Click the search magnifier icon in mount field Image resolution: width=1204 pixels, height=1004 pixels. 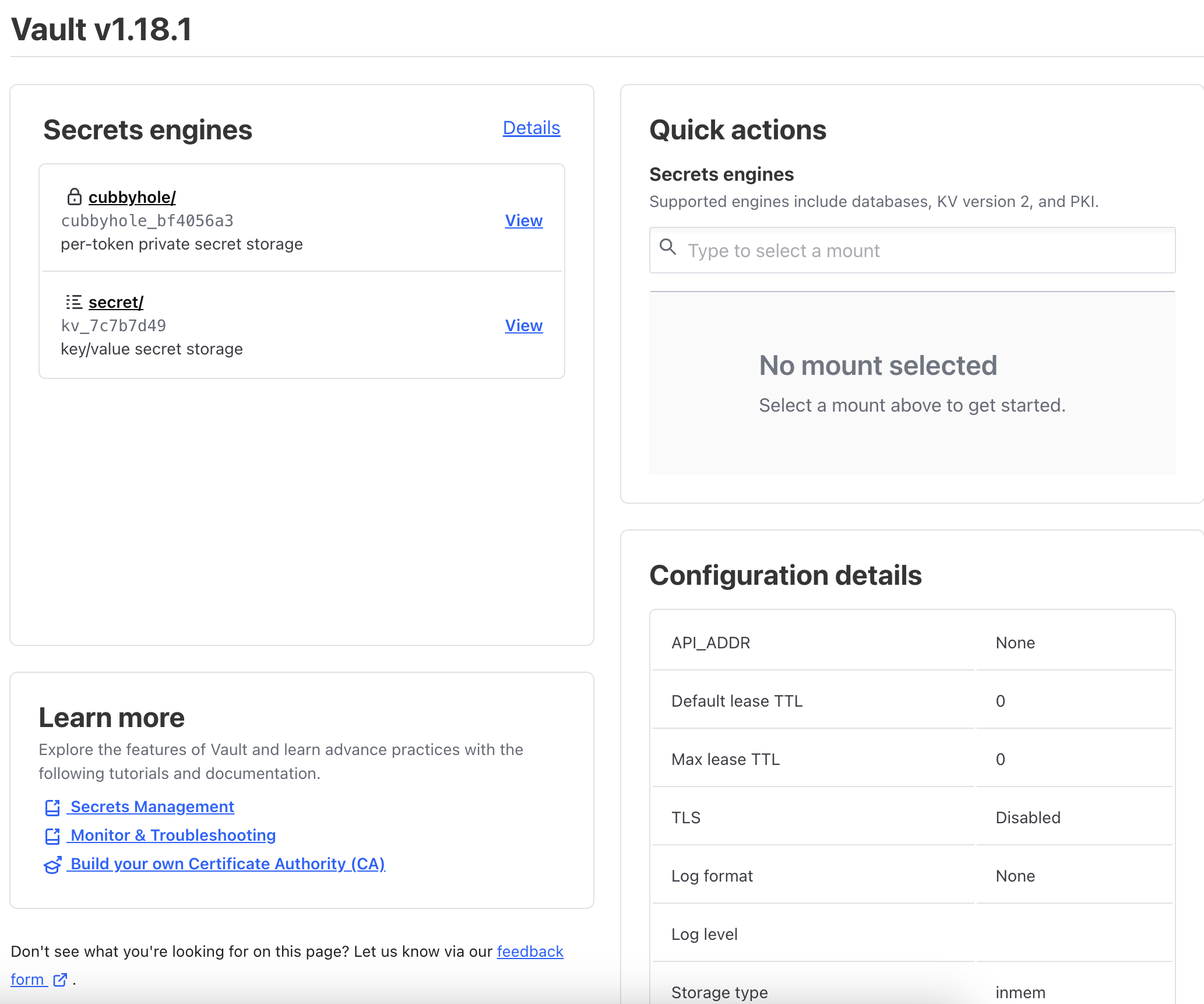[x=668, y=247]
